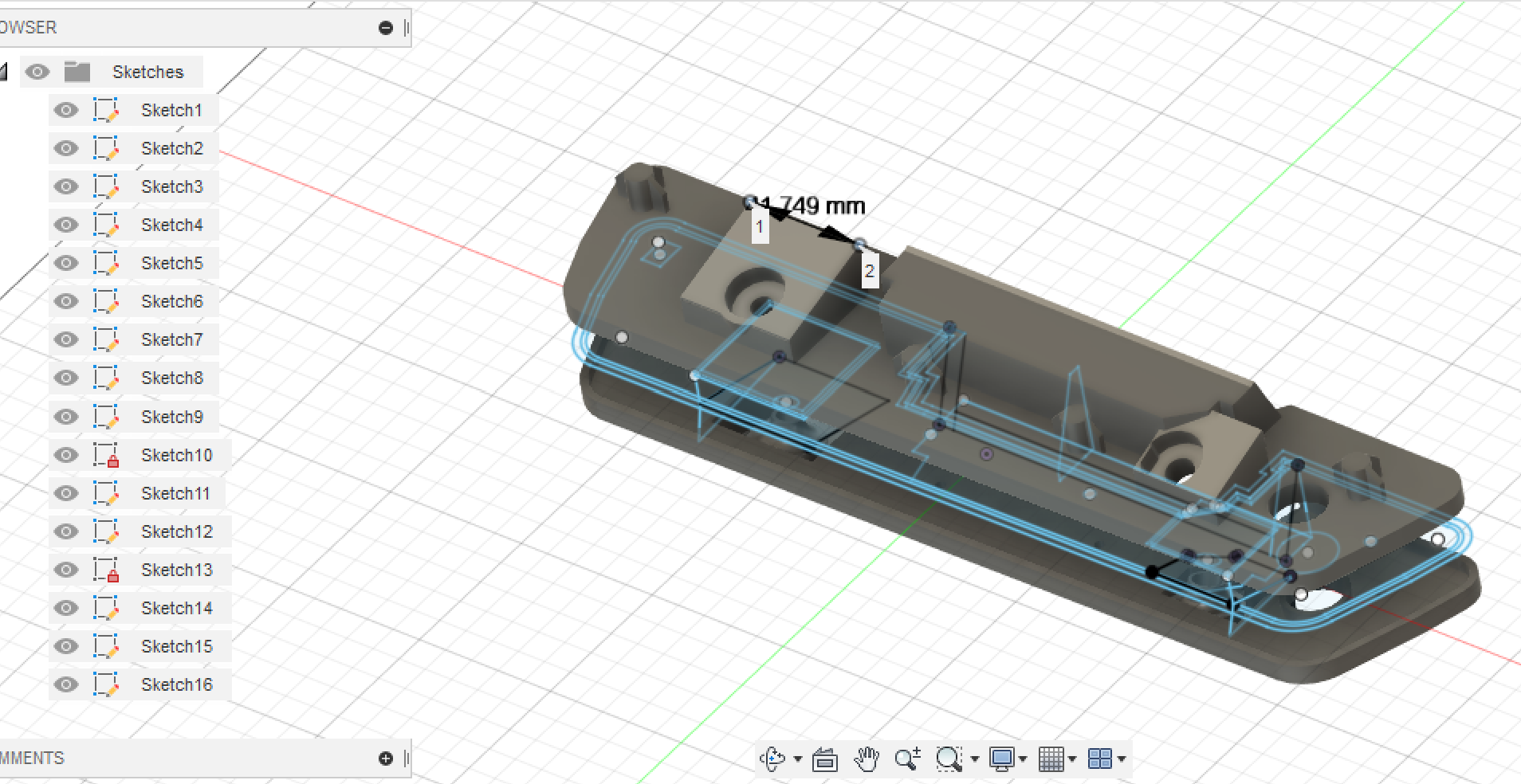Toggle the Sketches folder visibility eye
Viewport: 1521px width, 784px height.
click(37, 72)
